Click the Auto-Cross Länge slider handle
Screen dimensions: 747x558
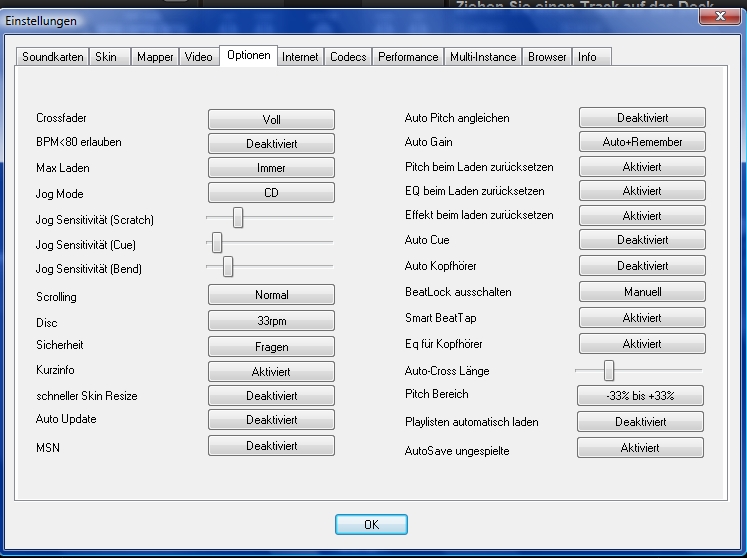[608, 370]
